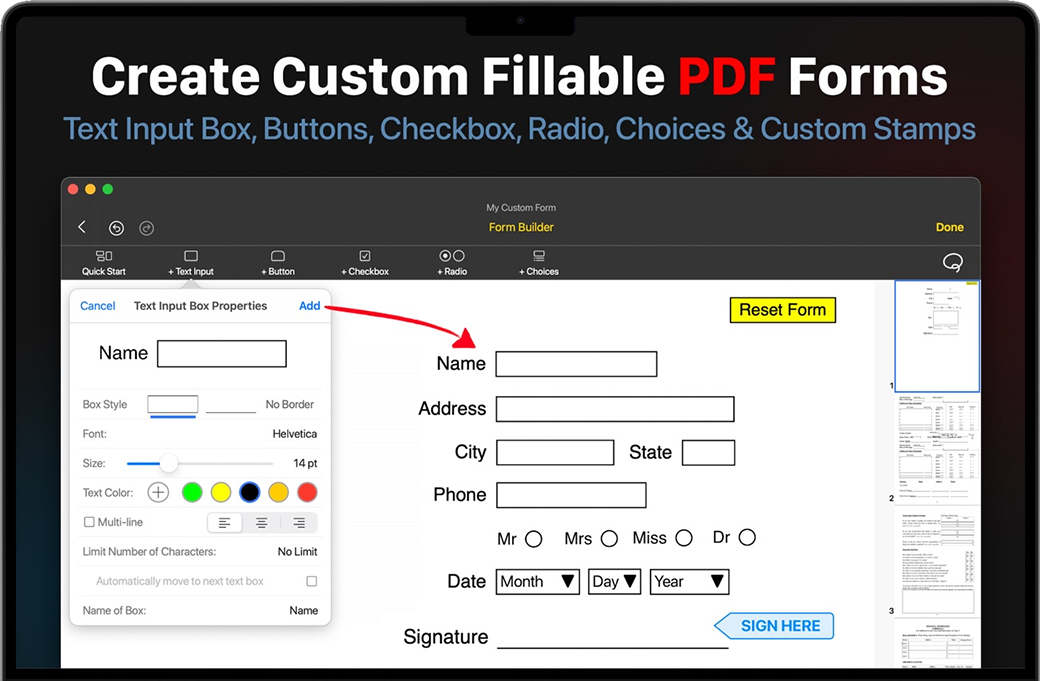This screenshot has height=681, width=1040.
Task: Select the + Radio toolbar item
Action: (x=452, y=263)
